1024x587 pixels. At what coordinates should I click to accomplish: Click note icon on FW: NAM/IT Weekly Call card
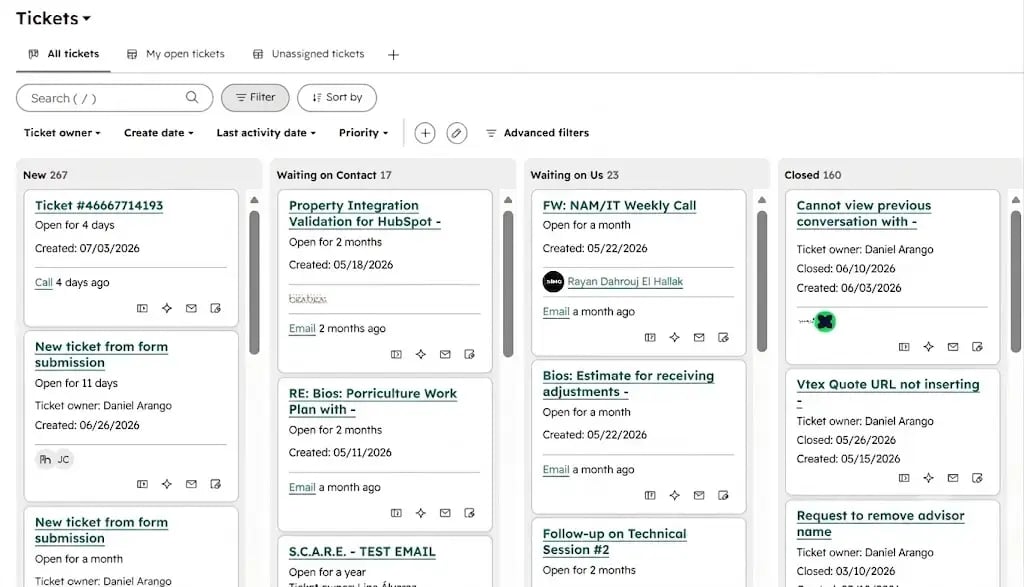point(723,338)
